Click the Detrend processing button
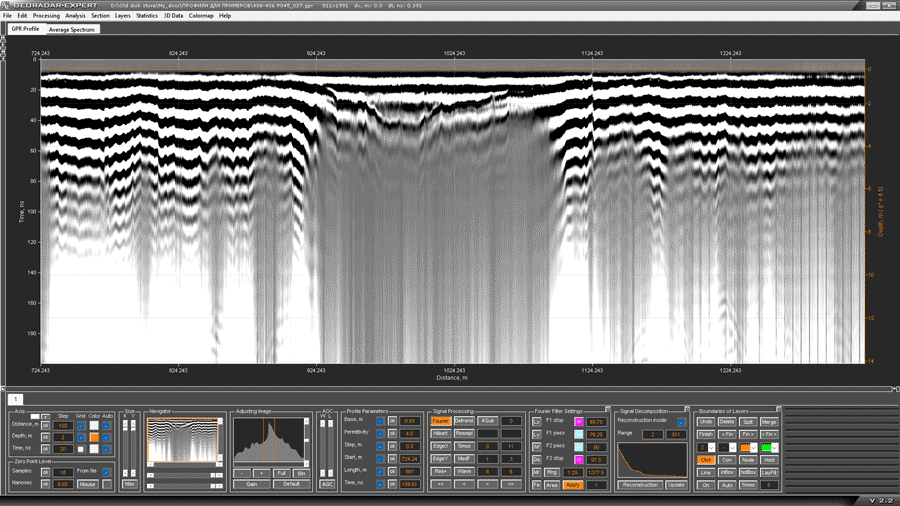This screenshot has height=506, width=900. pos(464,421)
